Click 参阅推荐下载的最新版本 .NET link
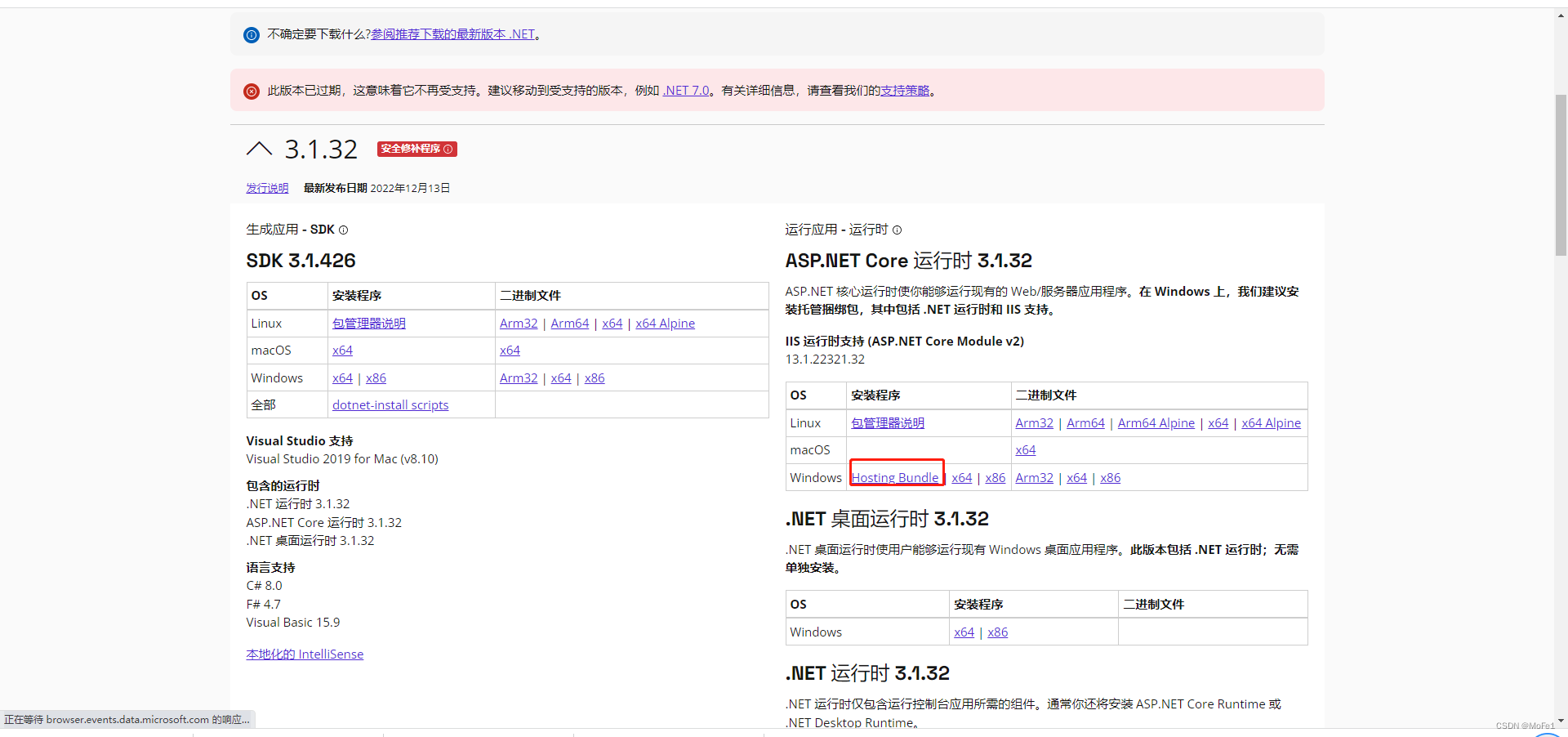Image resolution: width=1568 pixels, height=737 pixels. tap(452, 34)
